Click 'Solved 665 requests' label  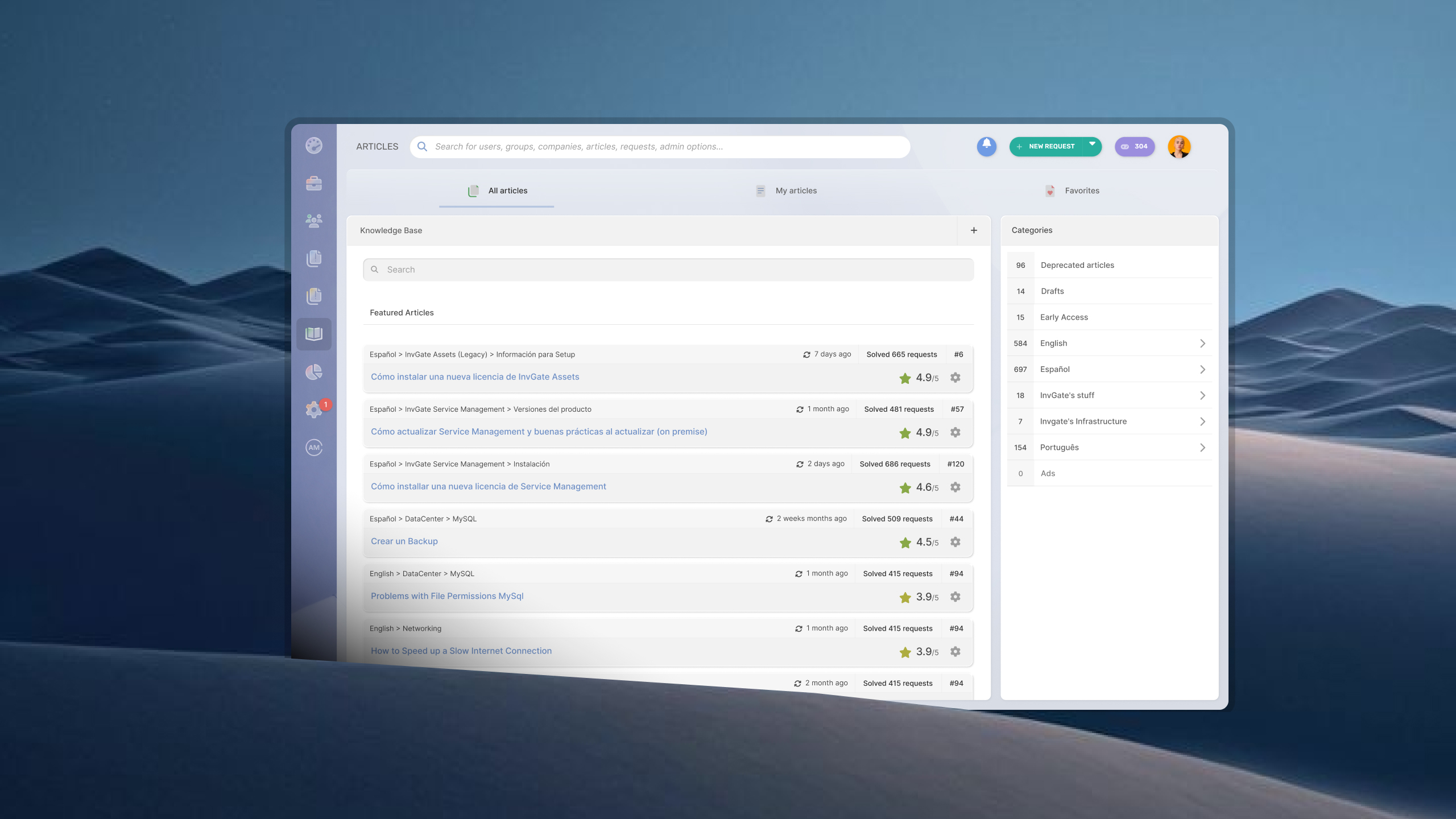pos(901,354)
